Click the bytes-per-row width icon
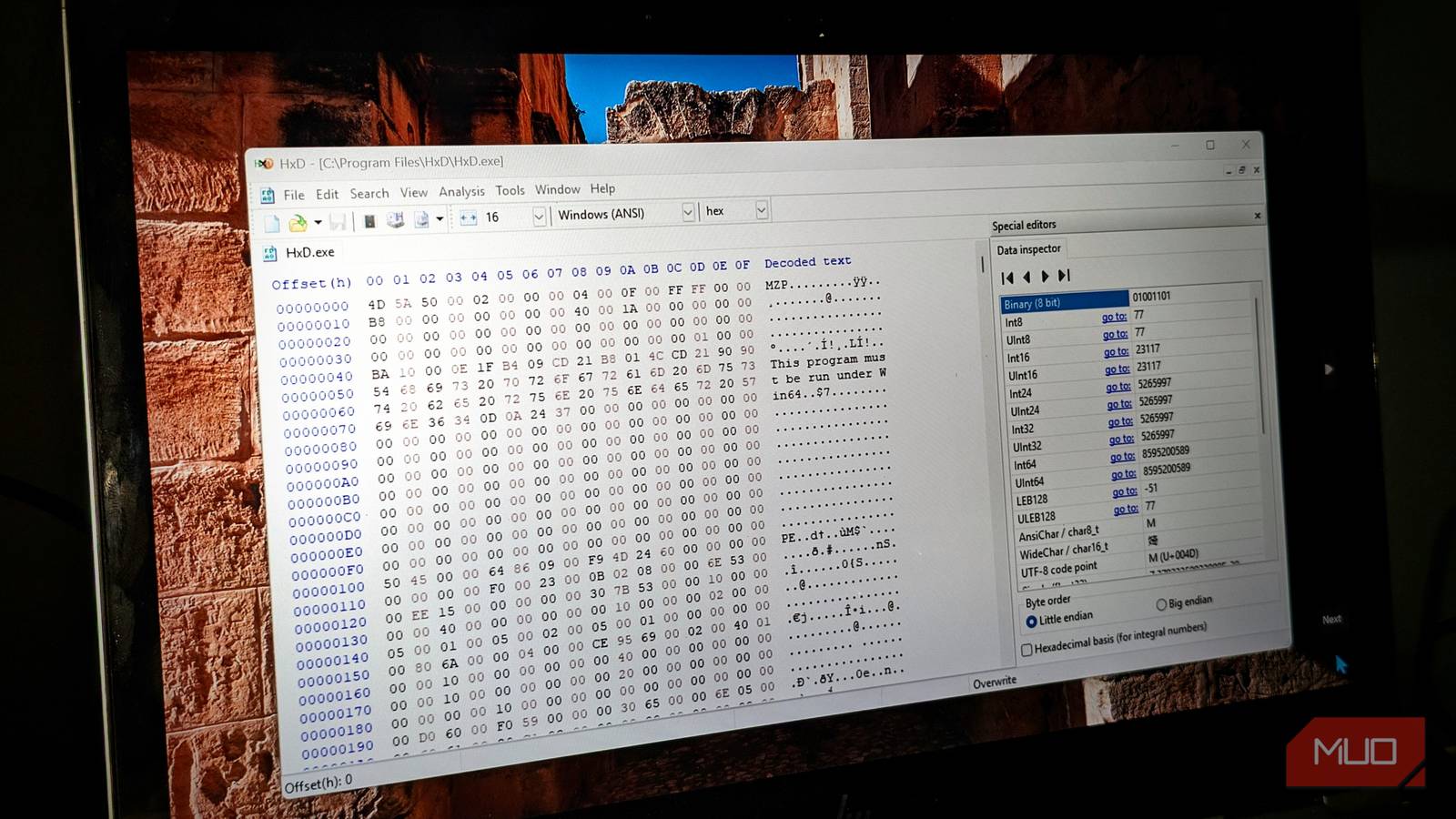The image size is (1456, 819). point(468,217)
